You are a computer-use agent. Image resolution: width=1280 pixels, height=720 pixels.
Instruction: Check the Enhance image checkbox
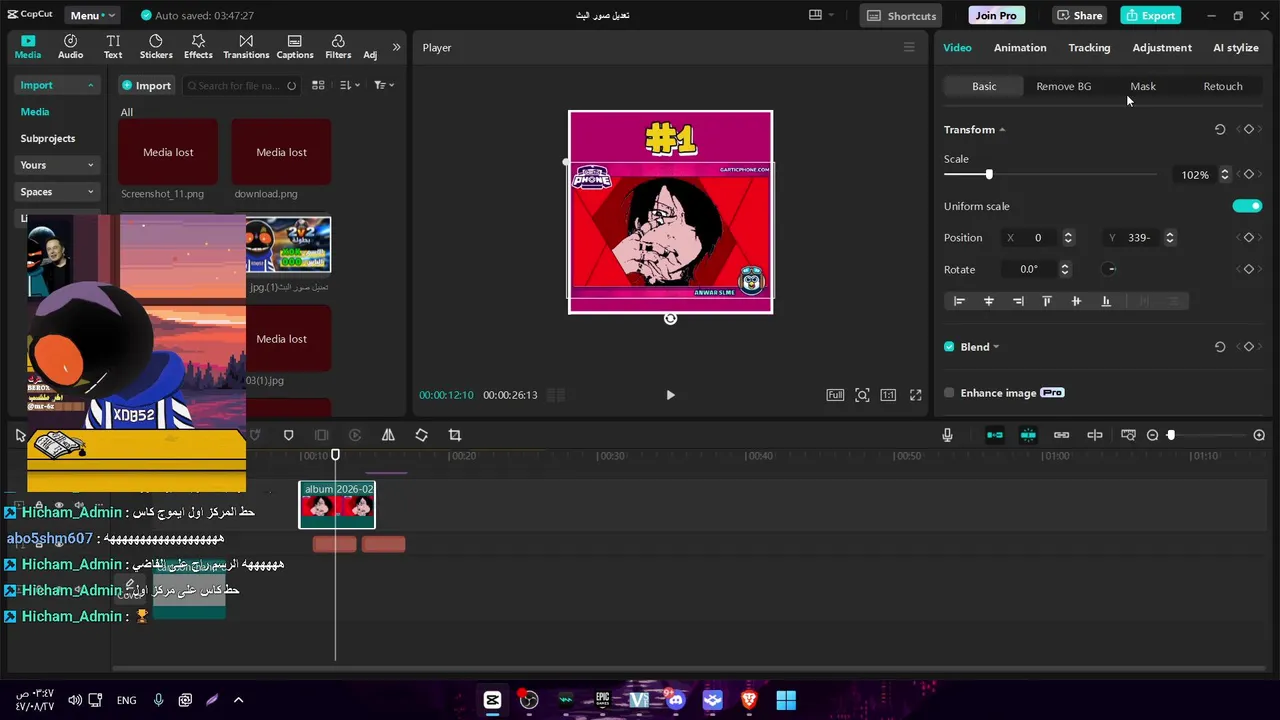click(949, 393)
